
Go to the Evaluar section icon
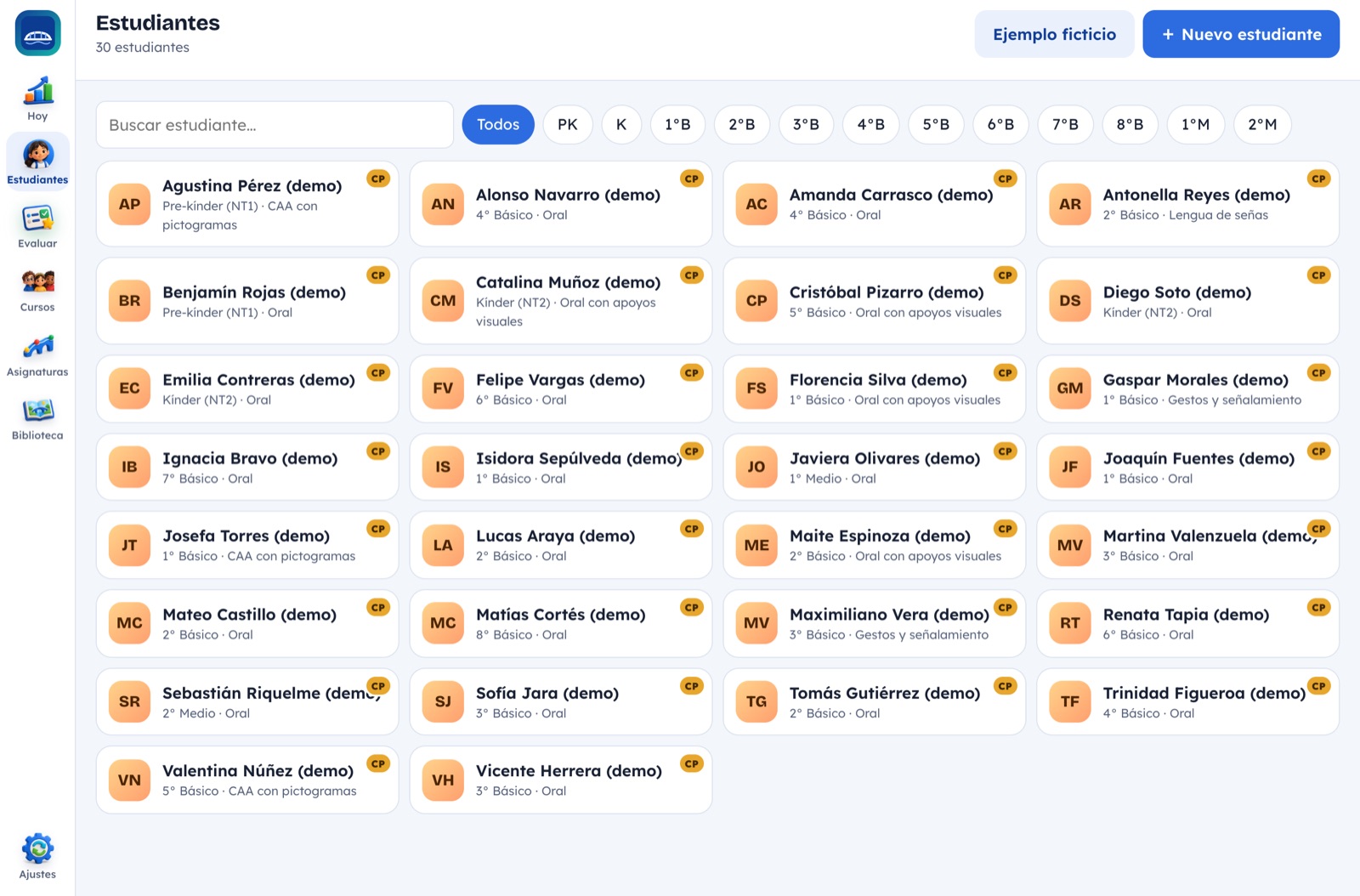(37, 219)
